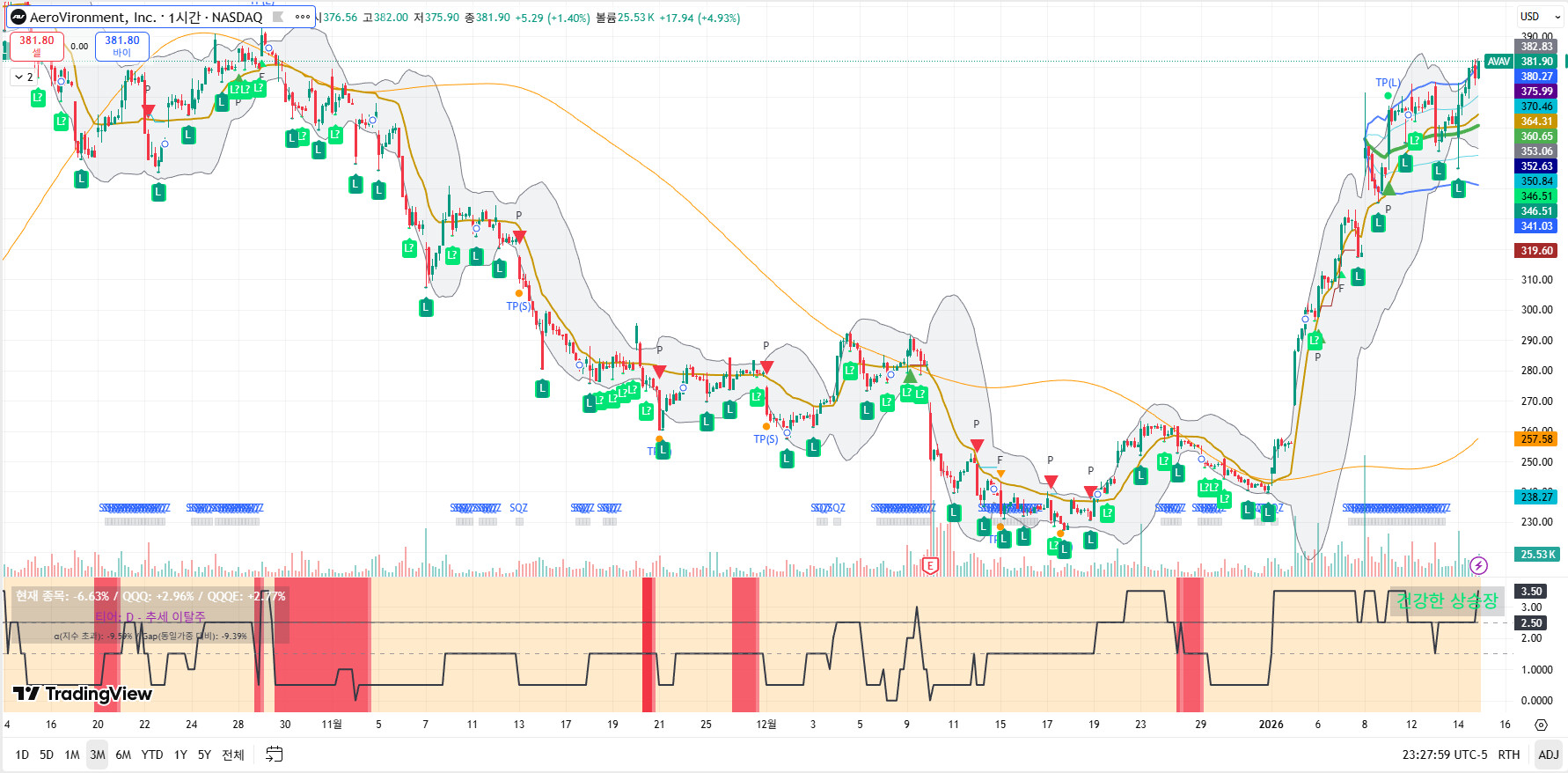The height and width of the screenshot is (773, 1568).
Task: Click the TradingView logo
Action: pyautogui.click(x=83, y=694)
